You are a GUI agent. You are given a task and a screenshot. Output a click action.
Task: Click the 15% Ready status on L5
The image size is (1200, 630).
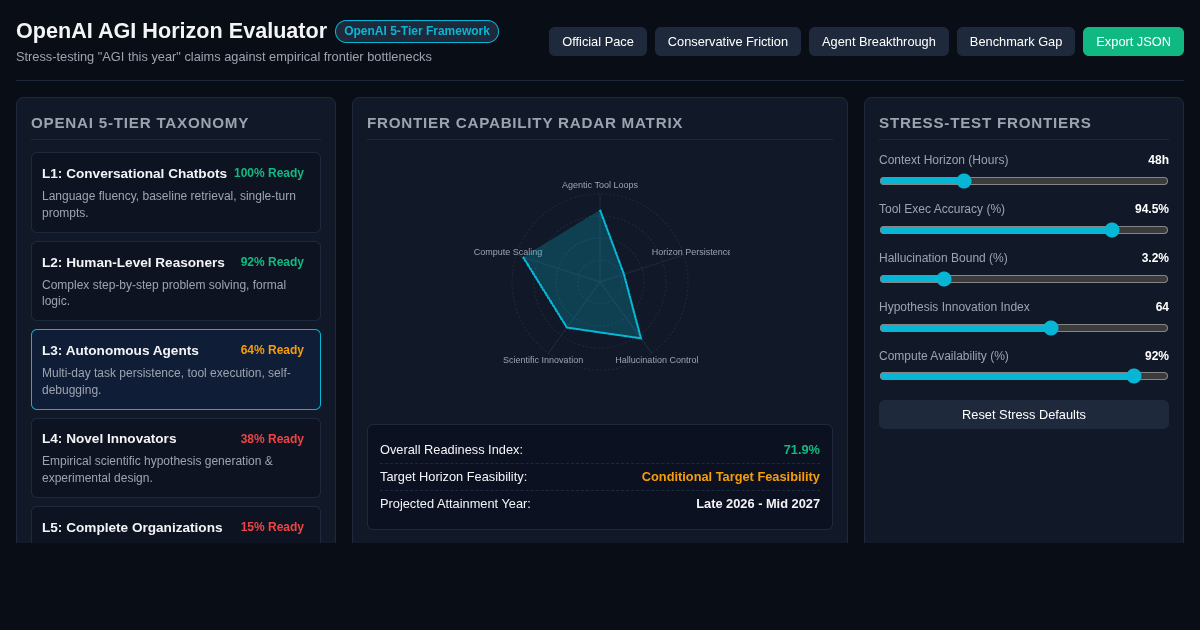272,527
